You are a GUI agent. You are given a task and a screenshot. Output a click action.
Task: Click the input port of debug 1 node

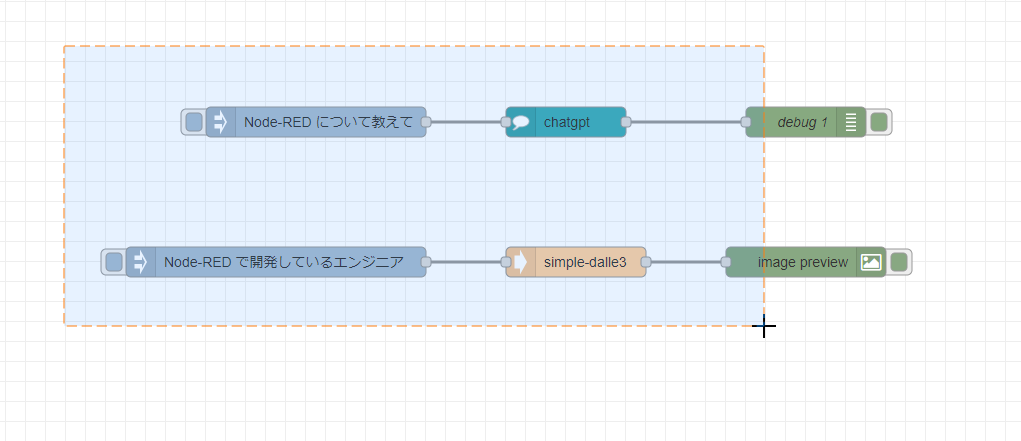(x=746, y=122)
